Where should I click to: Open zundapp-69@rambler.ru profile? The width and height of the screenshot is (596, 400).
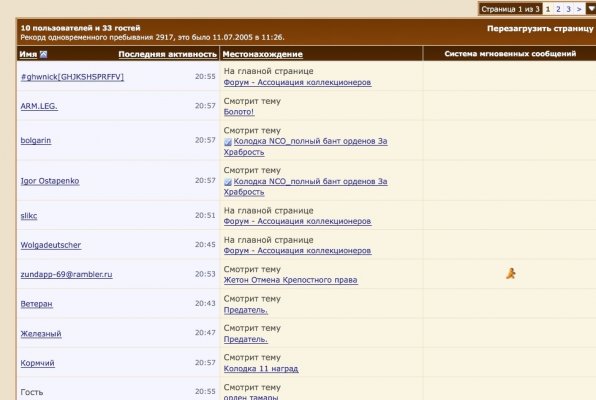[x=67, y=275]
